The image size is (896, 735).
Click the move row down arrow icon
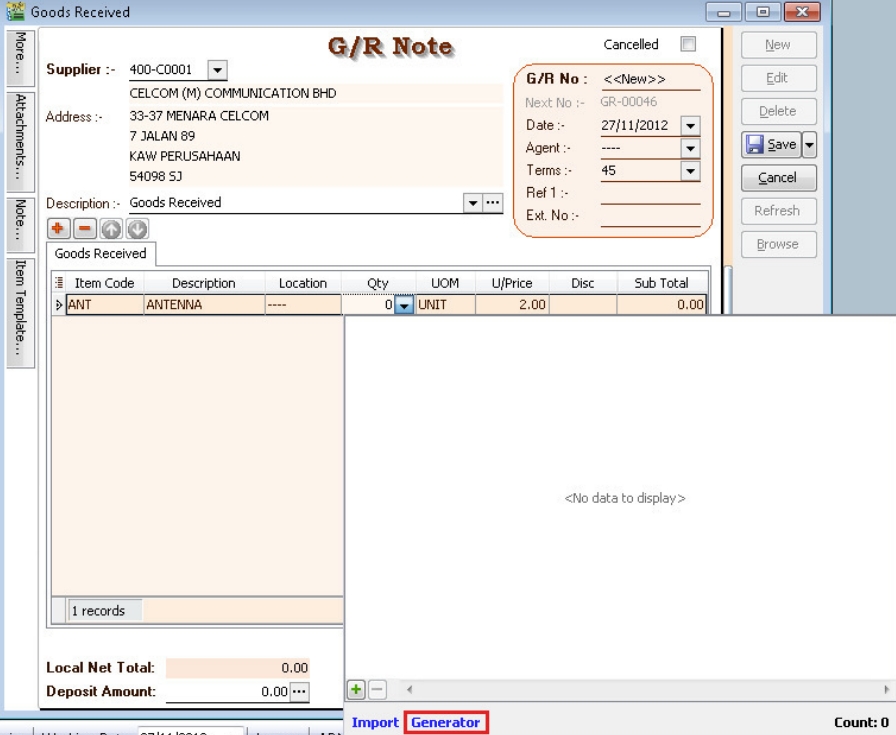pos(120,227)
